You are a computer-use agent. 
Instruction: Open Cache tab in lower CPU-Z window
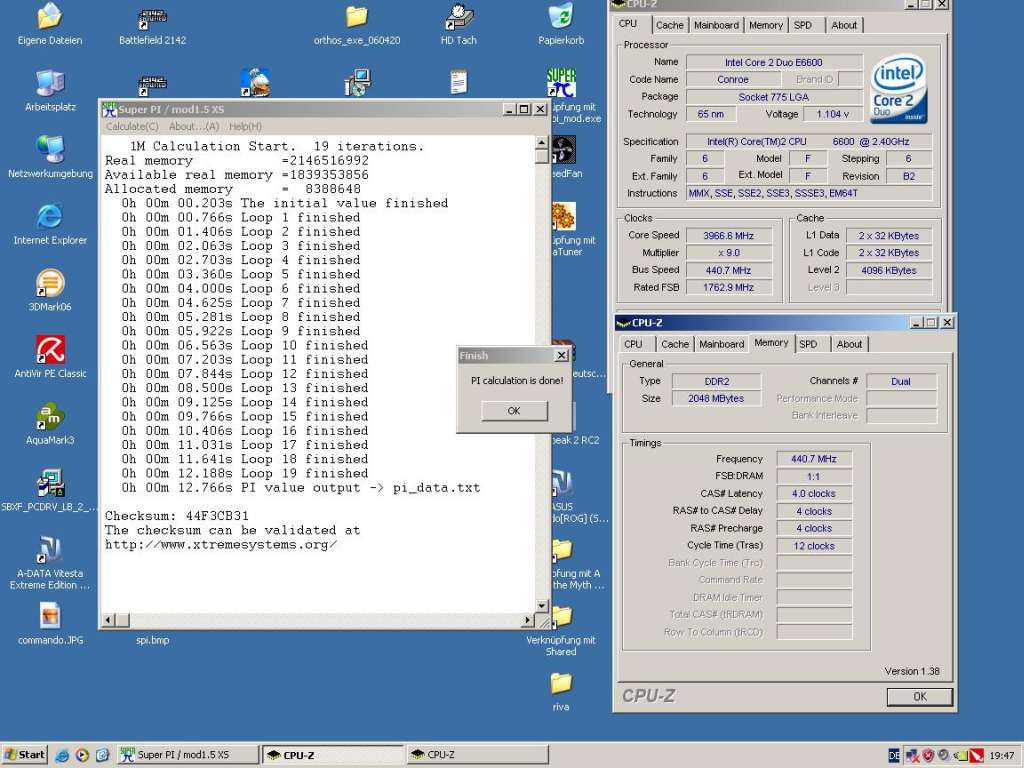coord(675,344)
